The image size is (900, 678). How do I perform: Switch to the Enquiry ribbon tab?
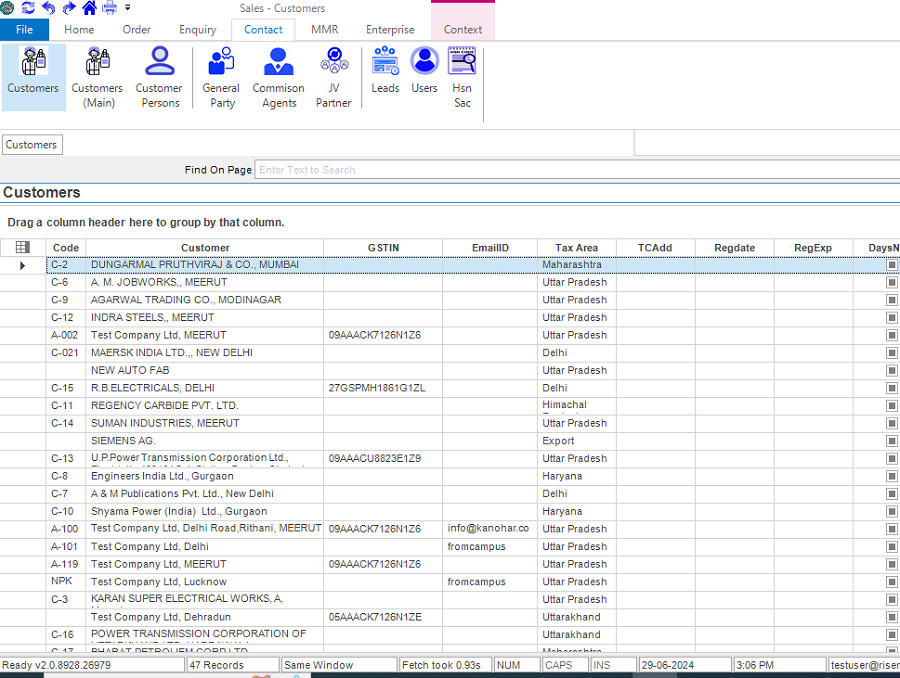197,29
